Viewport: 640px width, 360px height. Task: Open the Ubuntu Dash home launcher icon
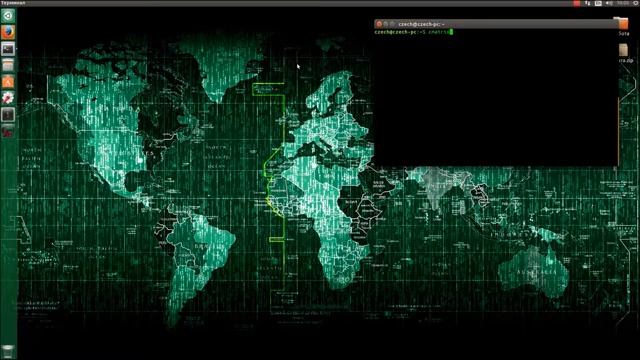[8, 16]
